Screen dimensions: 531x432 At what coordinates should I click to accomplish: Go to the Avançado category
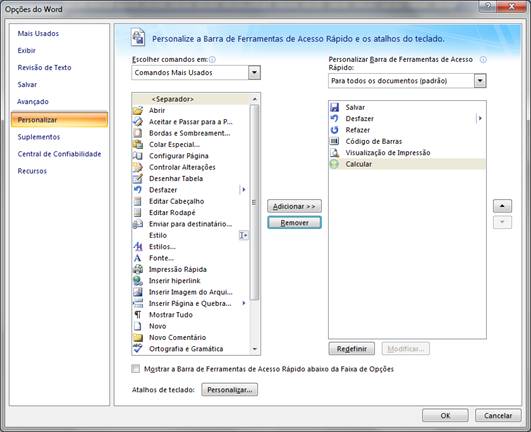click(x=33, y=102)
